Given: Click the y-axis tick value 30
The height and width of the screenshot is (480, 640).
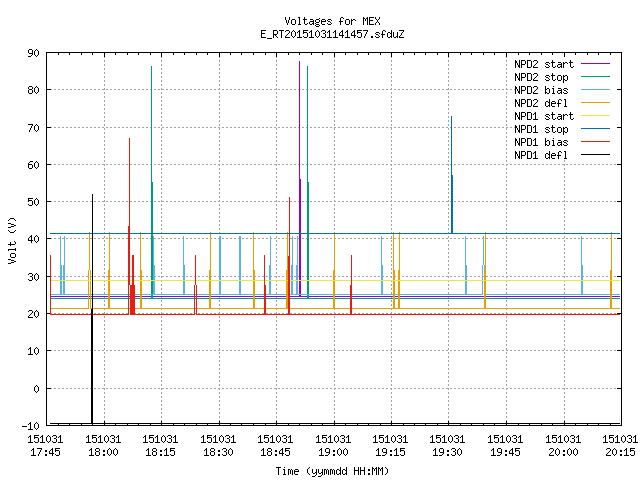Looking at the screenshot, I should (x=33, y=277).
